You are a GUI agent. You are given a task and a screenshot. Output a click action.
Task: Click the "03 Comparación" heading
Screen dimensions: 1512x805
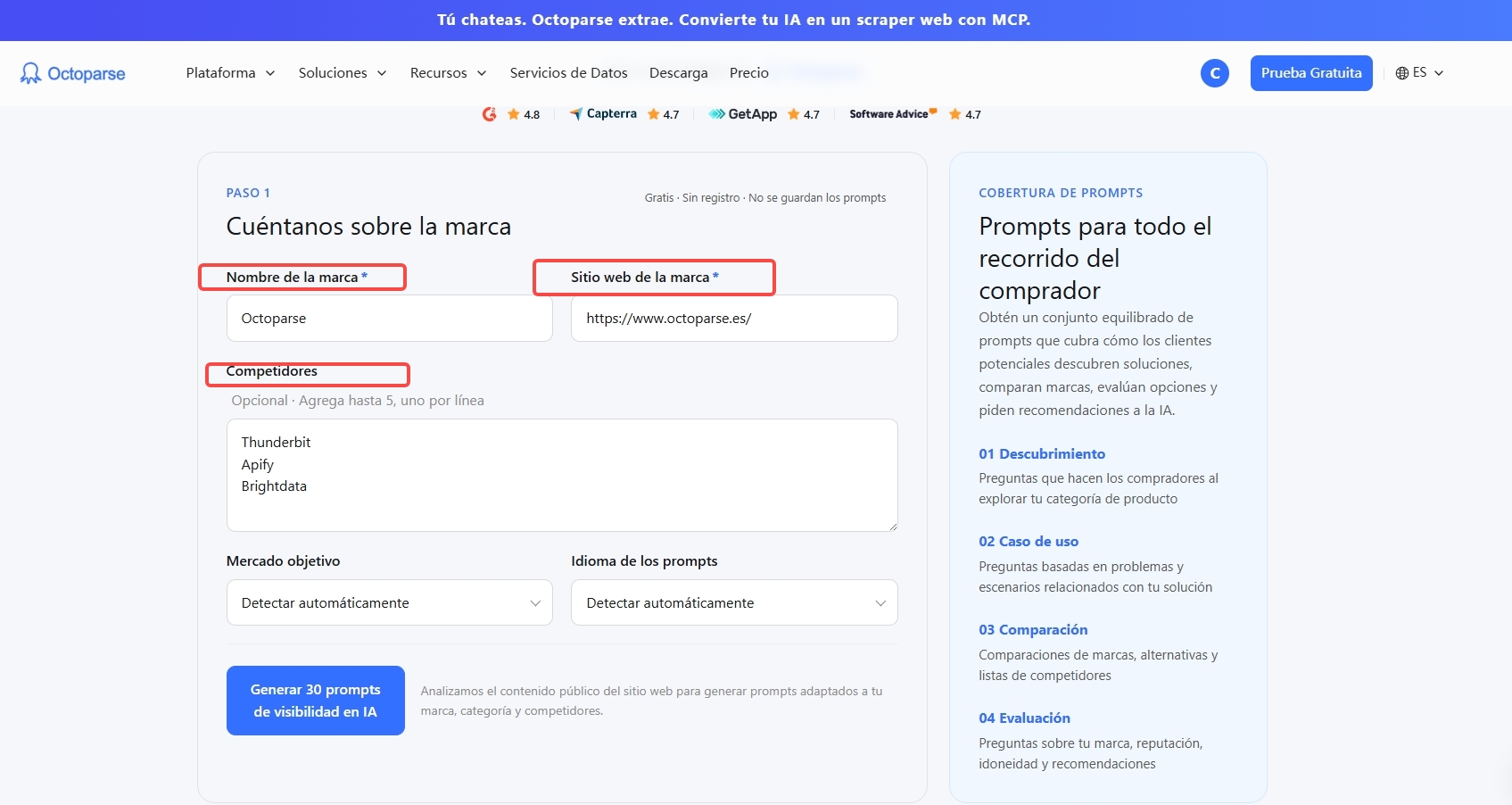[x=1033, y=629]
